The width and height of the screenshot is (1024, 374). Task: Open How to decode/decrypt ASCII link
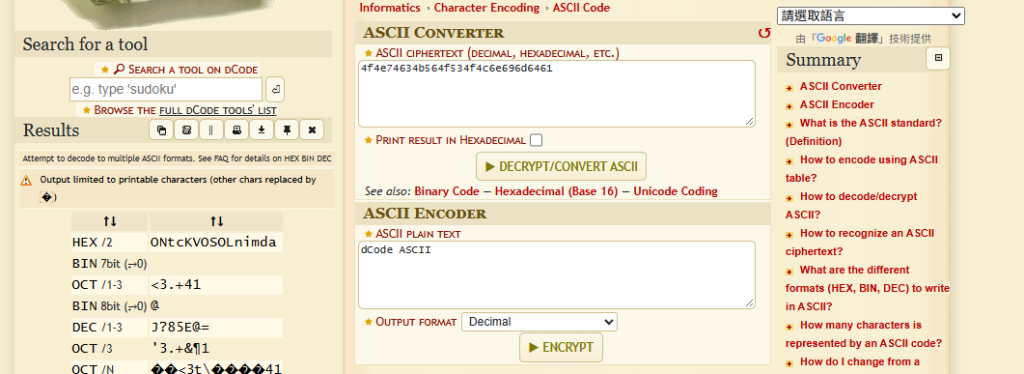[x=851, y=205]
